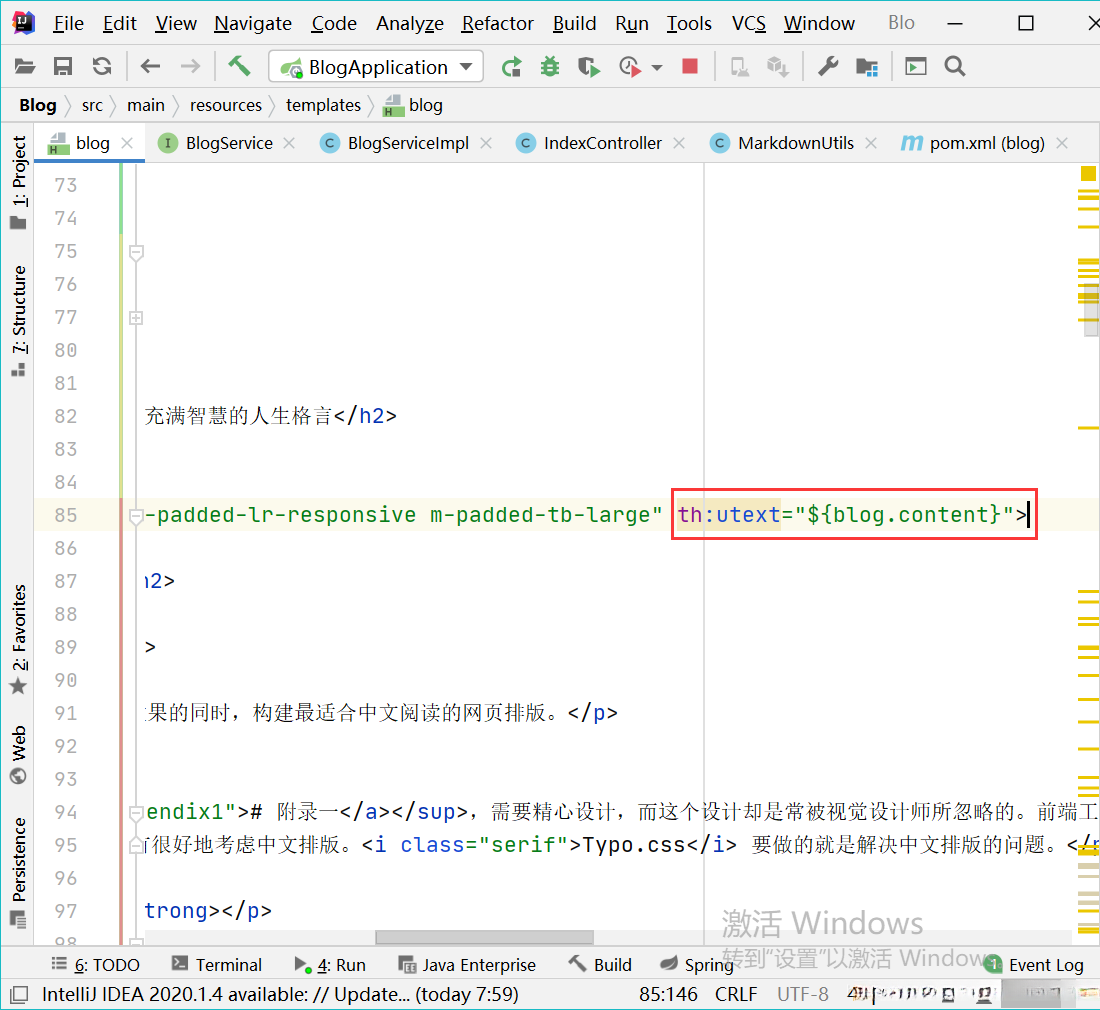
Task: Open the Java Enterprise tool window
Action: 467,965
